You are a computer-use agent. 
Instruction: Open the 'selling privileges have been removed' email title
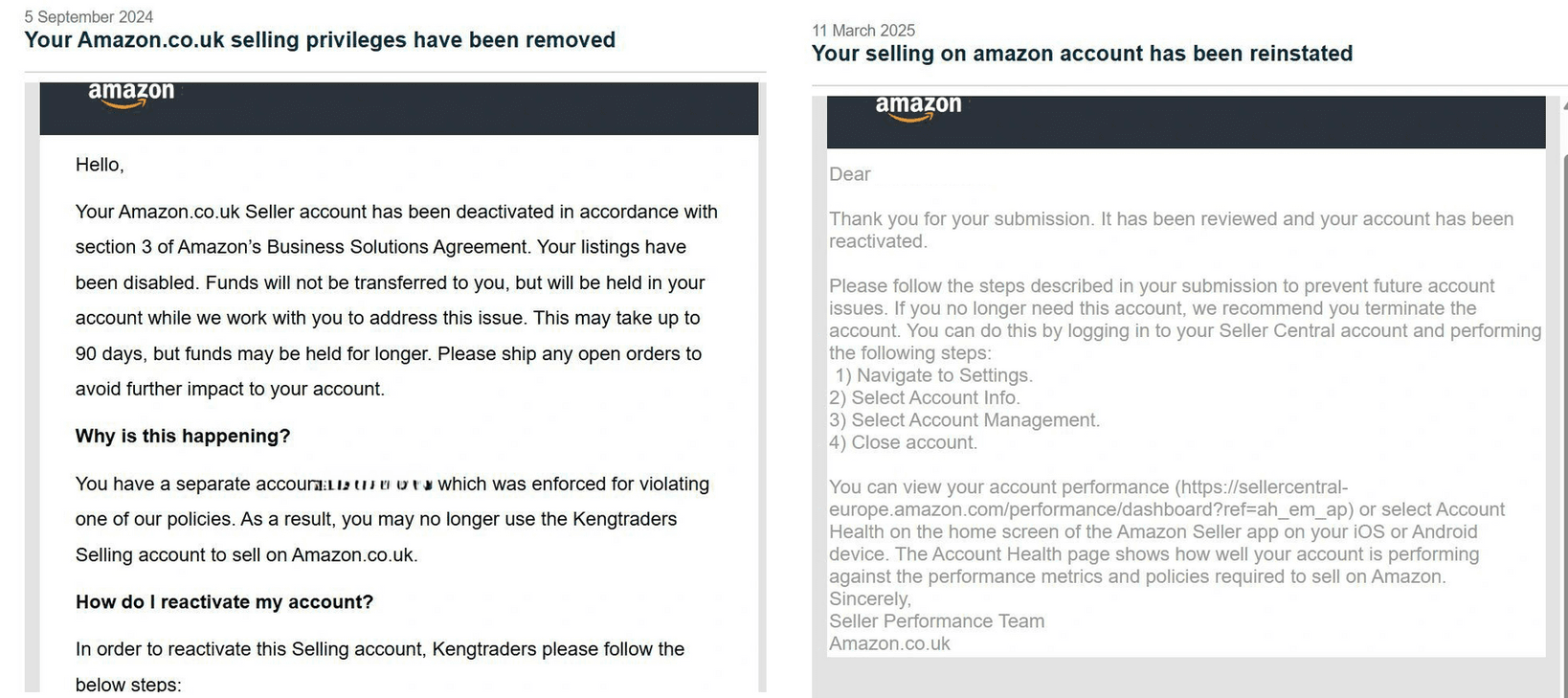[x=320, y=40]
